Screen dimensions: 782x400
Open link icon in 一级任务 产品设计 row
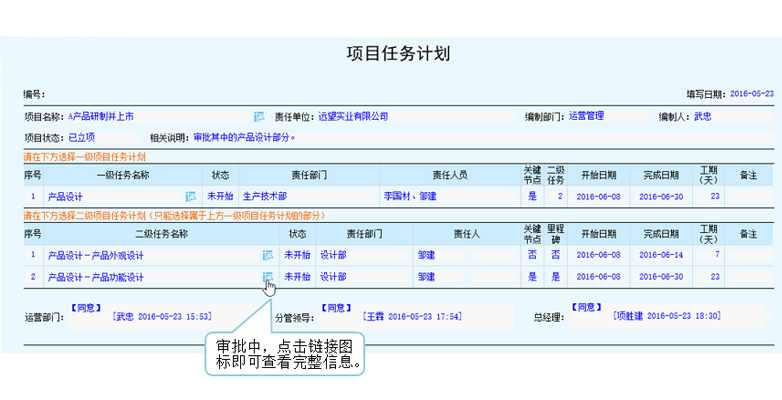(x=191, y=197)
